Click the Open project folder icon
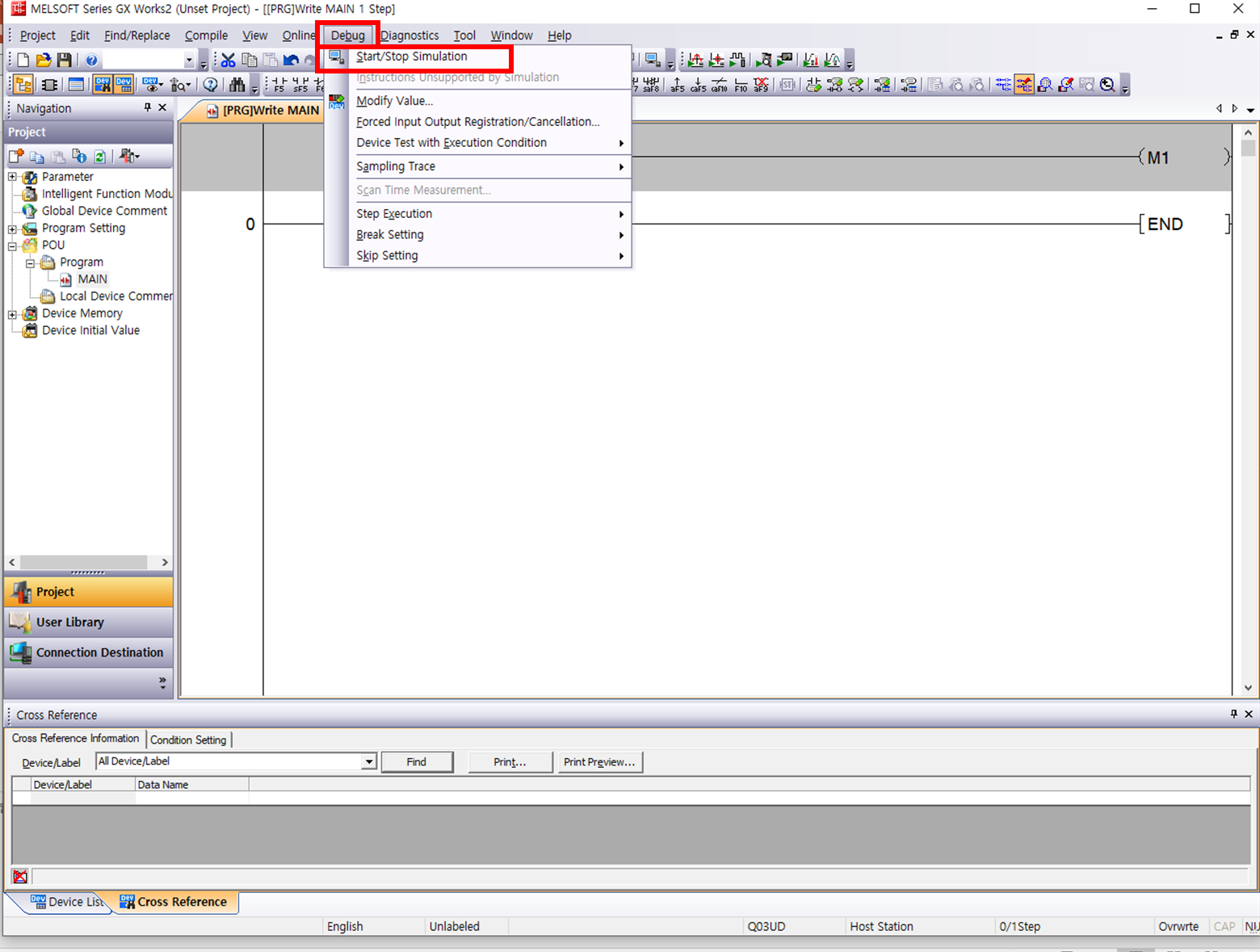Screen dimensions: 1260x952 coord(44,61)
